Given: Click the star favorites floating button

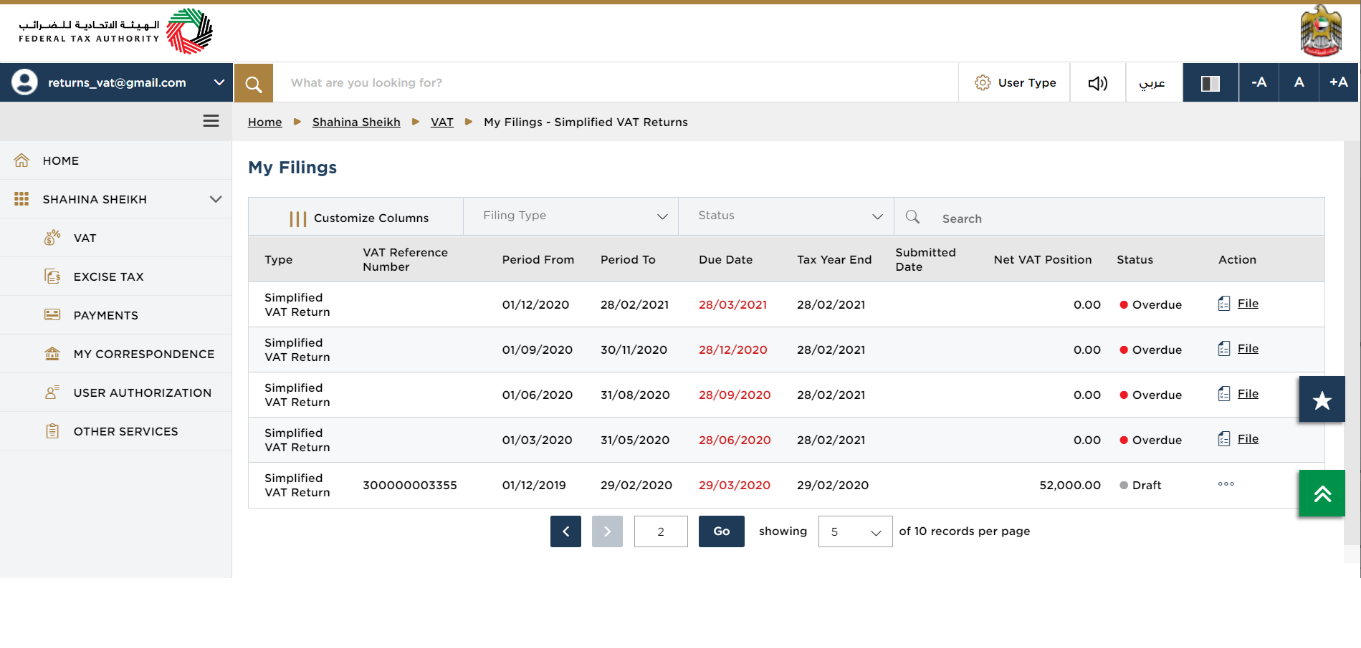Looking at the screenshot, I should point(1322,400).
